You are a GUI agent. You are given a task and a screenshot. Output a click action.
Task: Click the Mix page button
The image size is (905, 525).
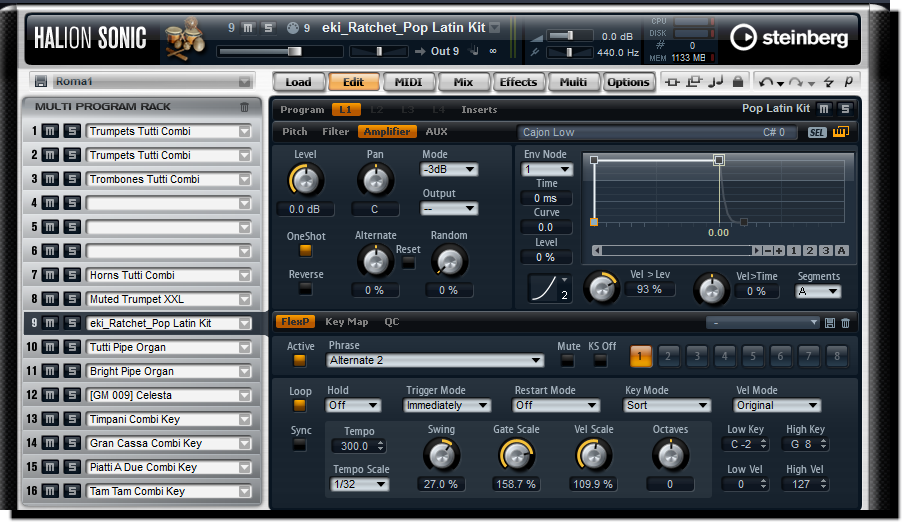tap(463, 82)
